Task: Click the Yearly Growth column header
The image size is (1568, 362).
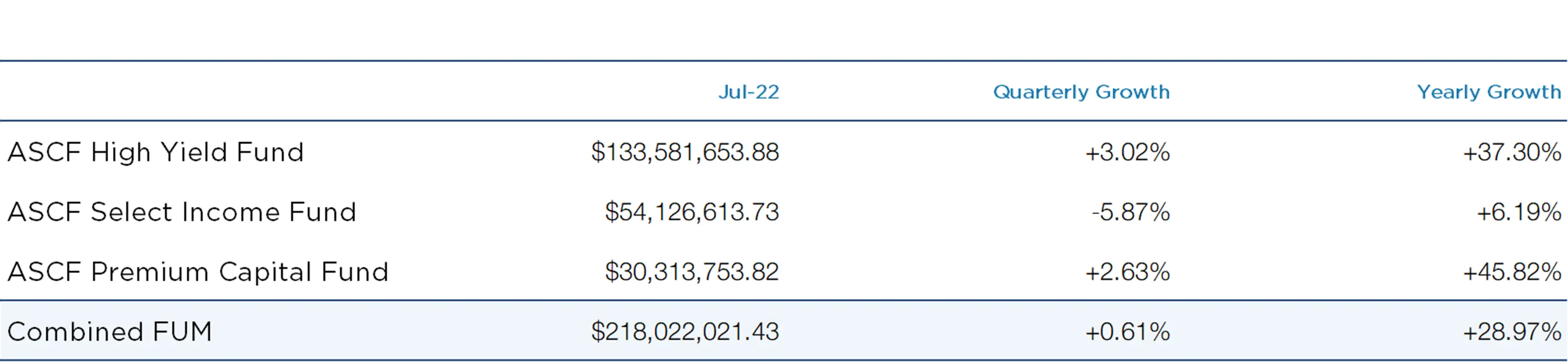Action: 1489,92
